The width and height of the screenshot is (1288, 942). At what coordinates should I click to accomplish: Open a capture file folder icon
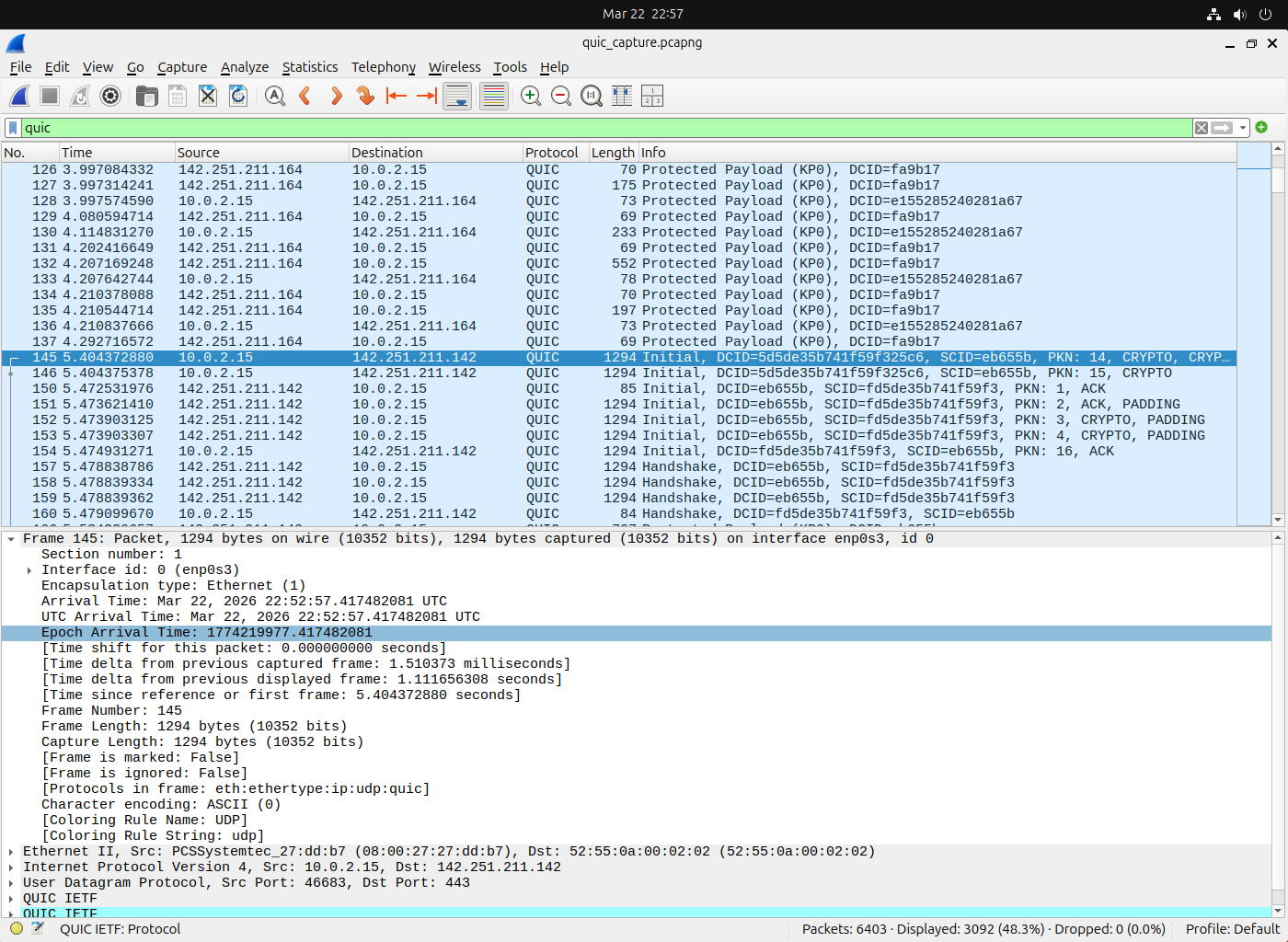click(x=146, y=96)
